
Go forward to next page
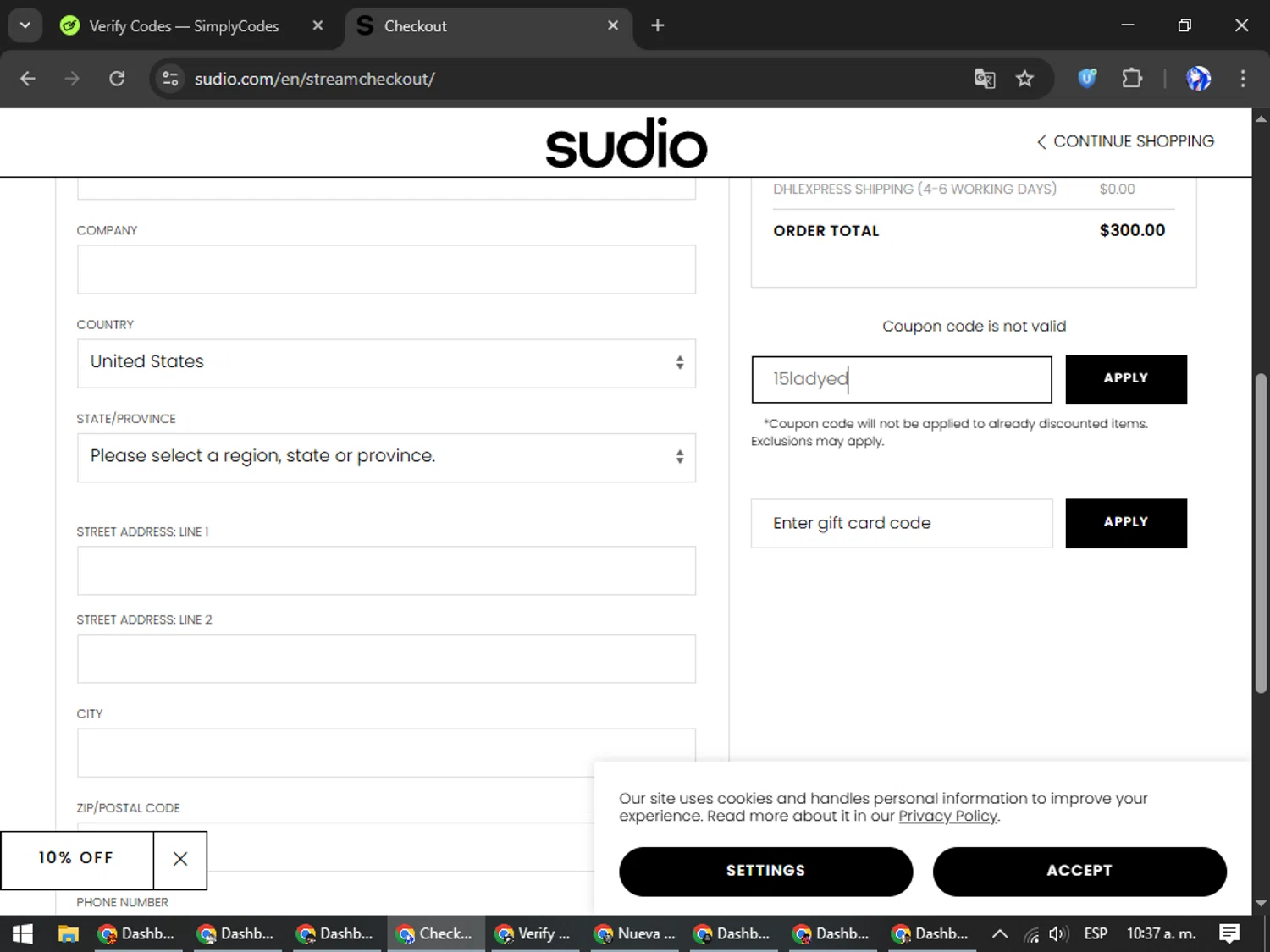tap(72, 79)
